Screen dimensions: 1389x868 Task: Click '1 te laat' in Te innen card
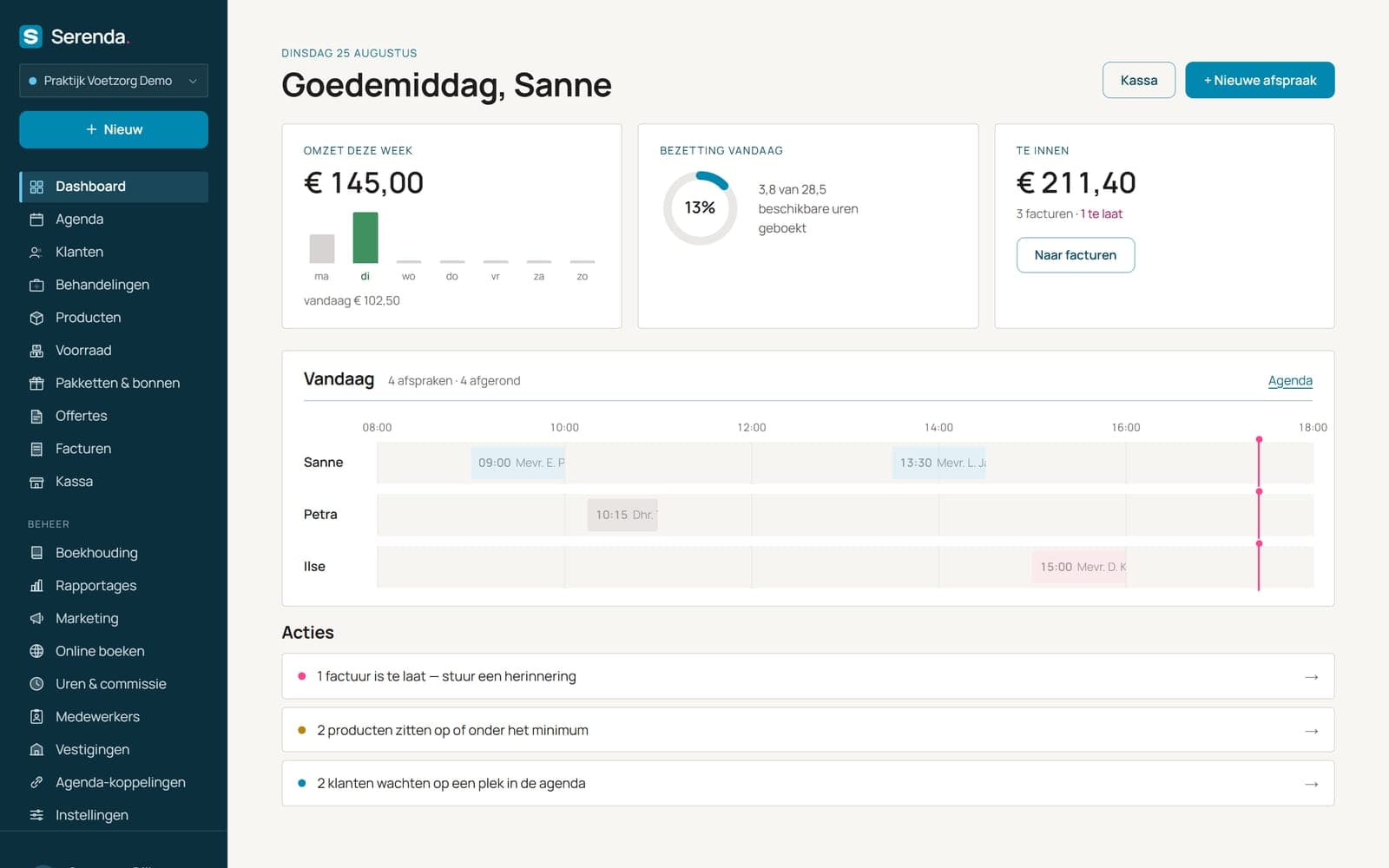coord(1102,214)
